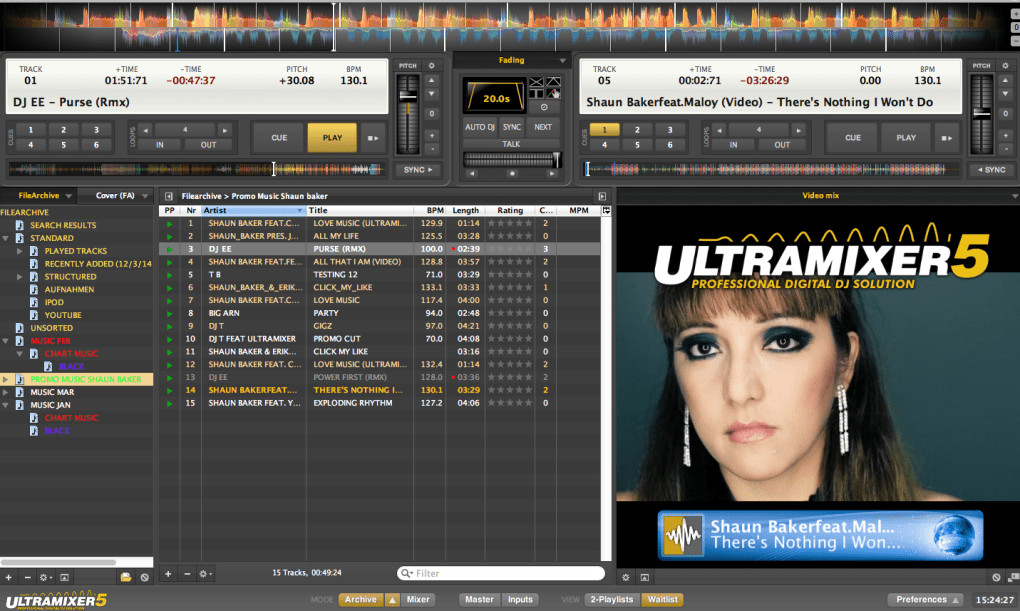The width and height of the screenshot is (1020, 611).
Task: Click the stop-play icon on left deck
Action: [373, 138]
